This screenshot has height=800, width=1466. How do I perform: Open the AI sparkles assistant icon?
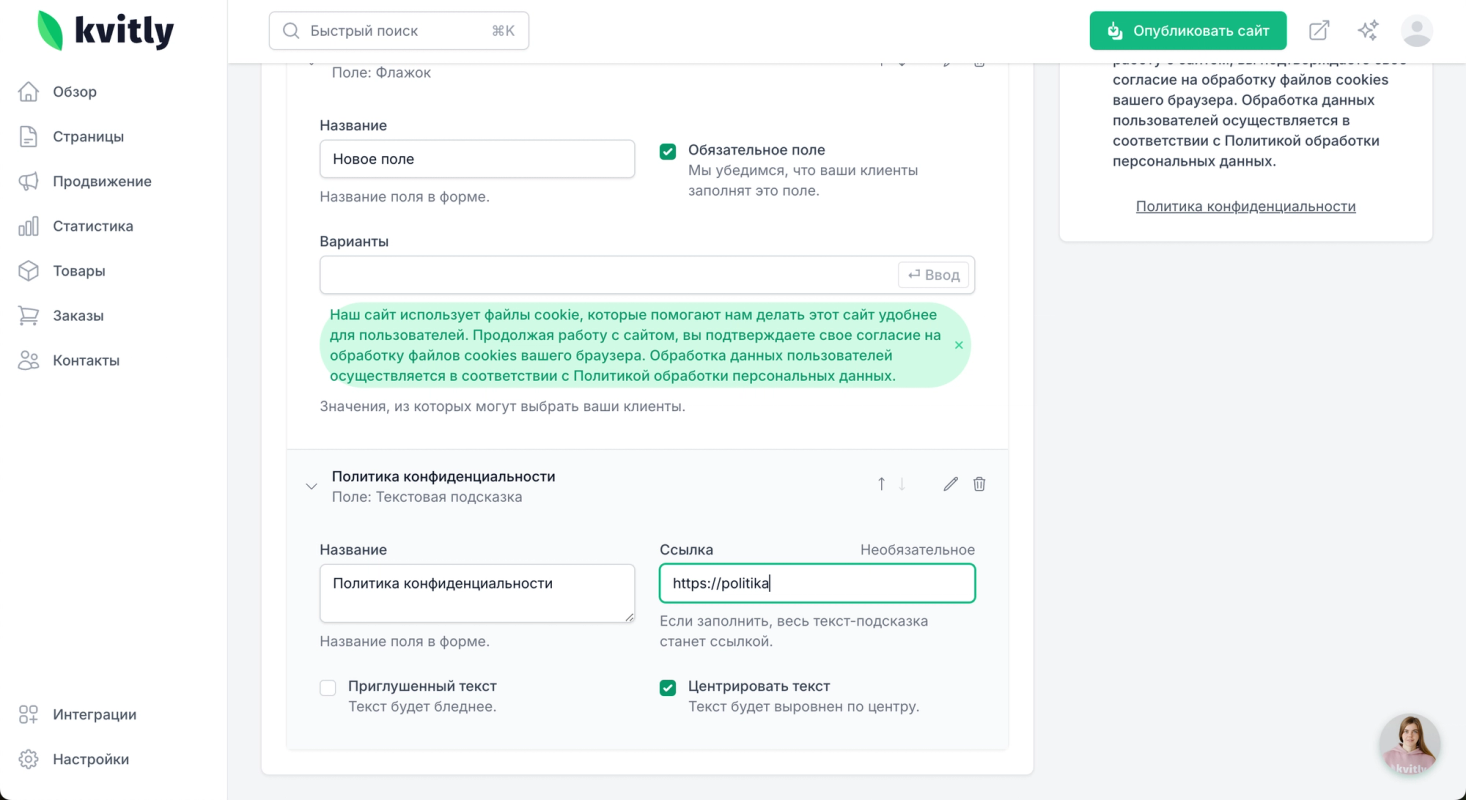coord(1367,31)
